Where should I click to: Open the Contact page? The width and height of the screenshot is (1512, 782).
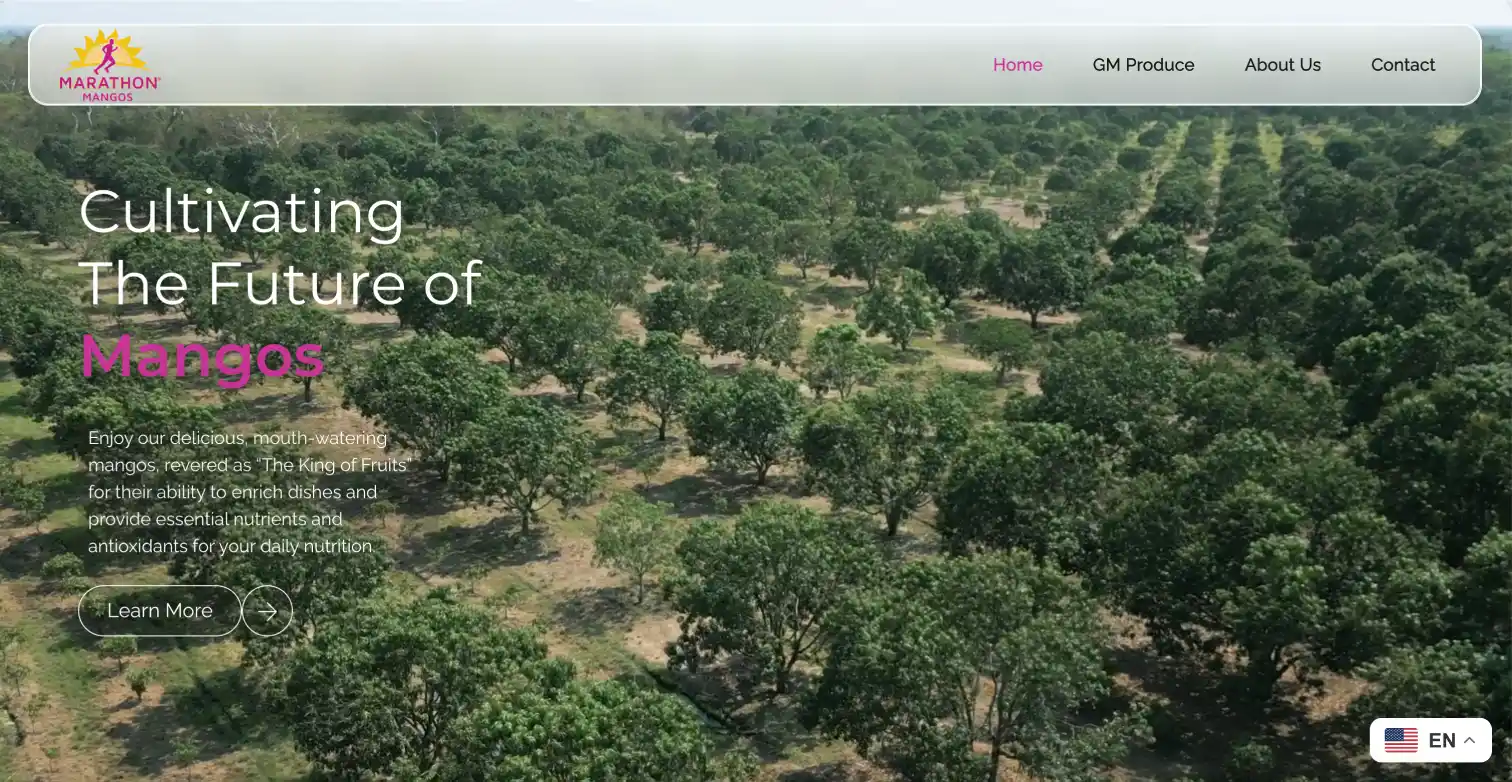tap(1403, 65)
